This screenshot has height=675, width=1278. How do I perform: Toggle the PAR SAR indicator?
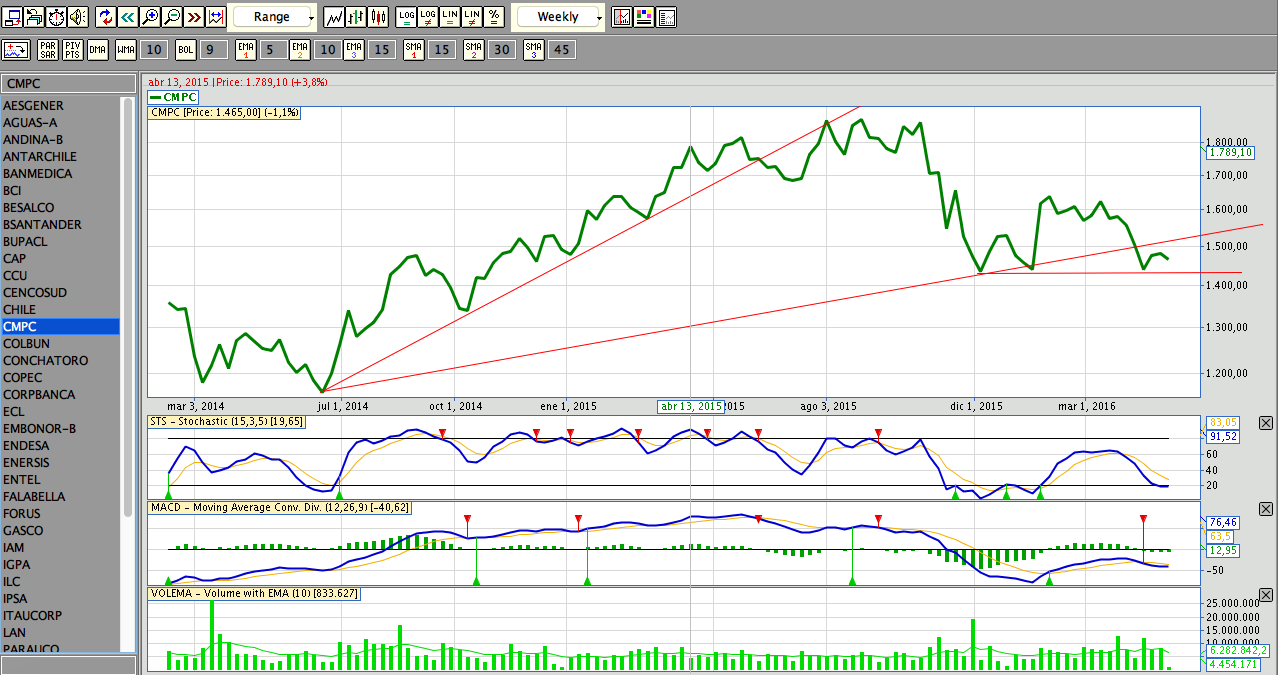point(47,49)
